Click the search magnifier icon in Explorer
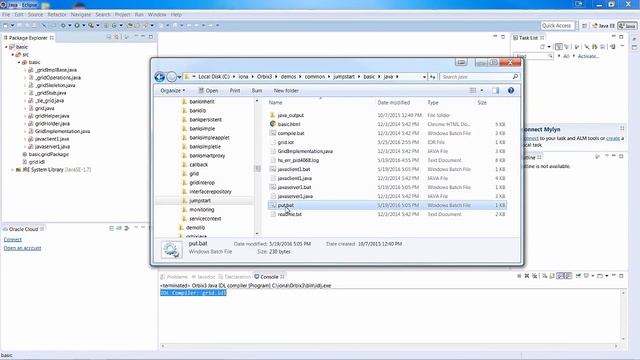This screenshot has height=360, width=640. 515,77
